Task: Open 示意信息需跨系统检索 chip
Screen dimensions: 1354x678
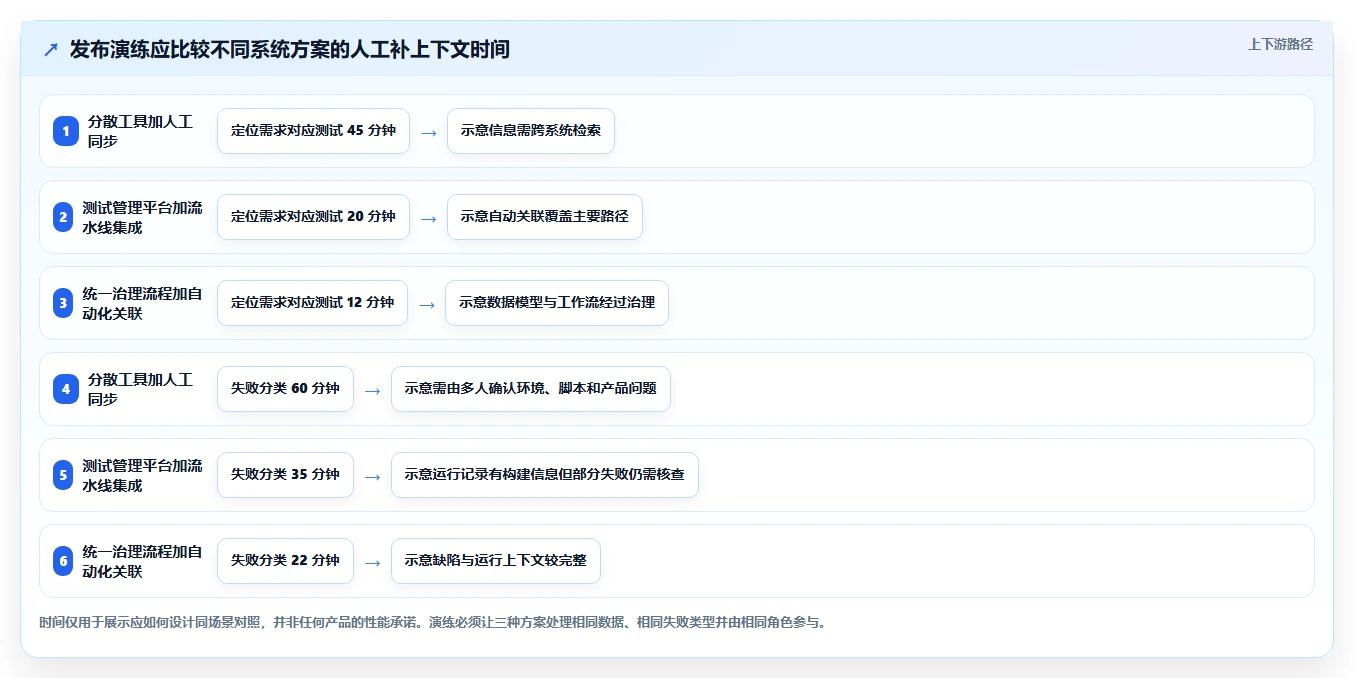Action: [x=531, y=131]
